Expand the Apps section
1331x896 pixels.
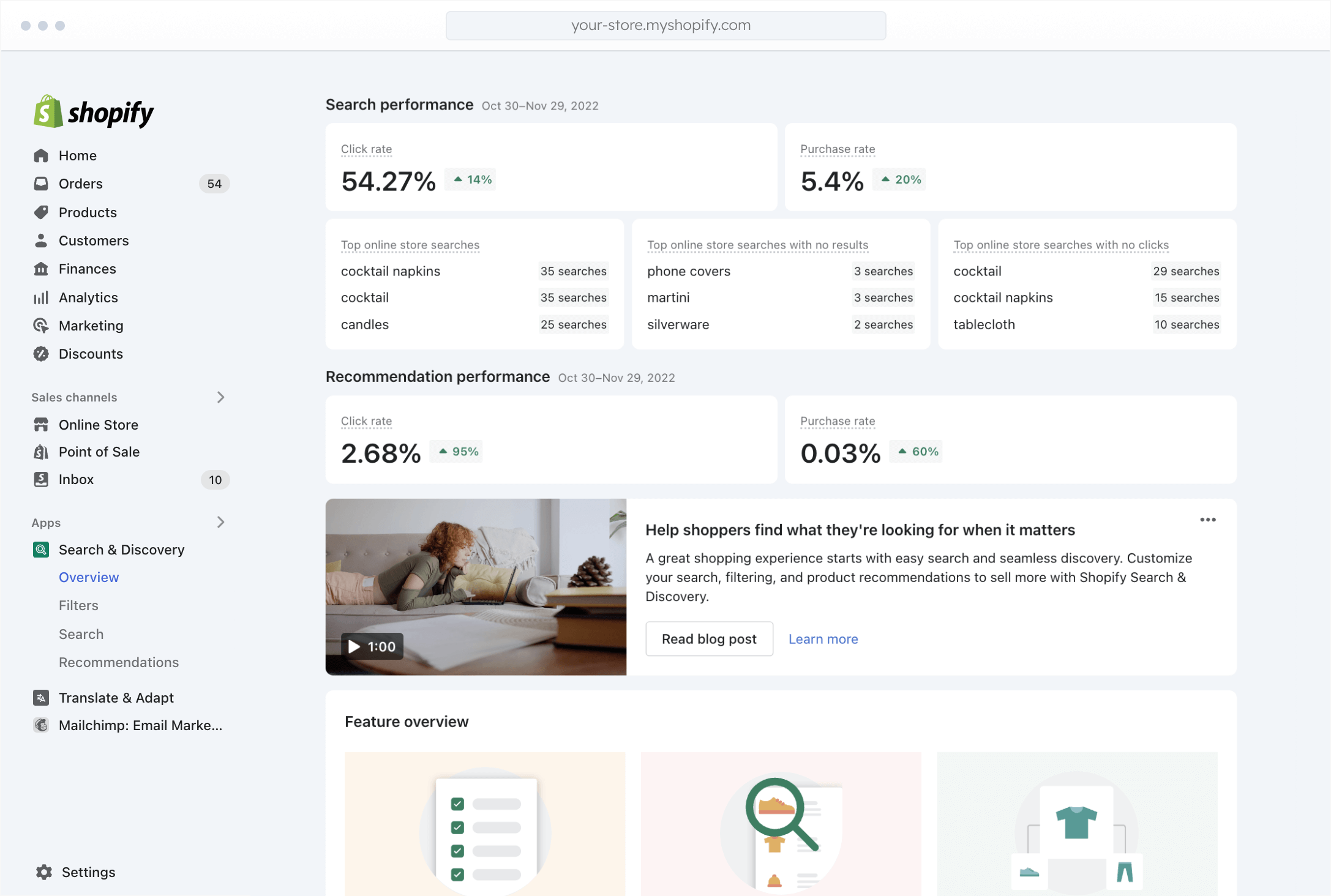click(221, 522)
